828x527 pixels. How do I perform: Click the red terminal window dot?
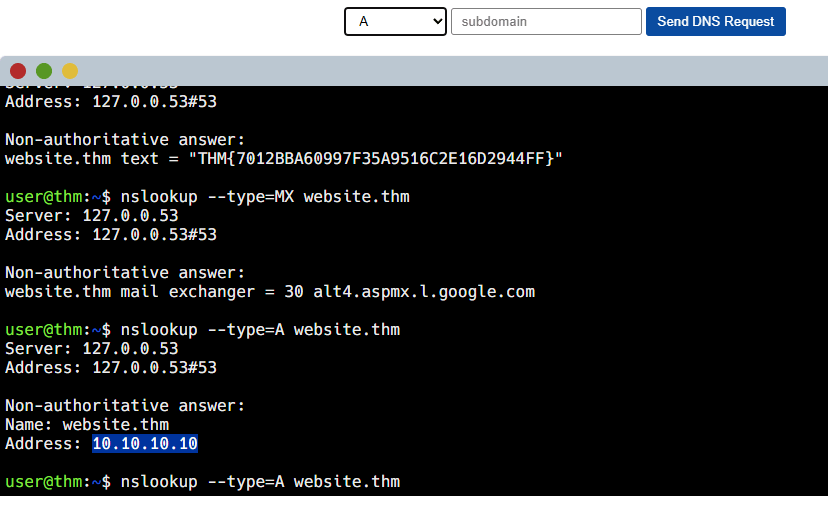tap(18, 71)
